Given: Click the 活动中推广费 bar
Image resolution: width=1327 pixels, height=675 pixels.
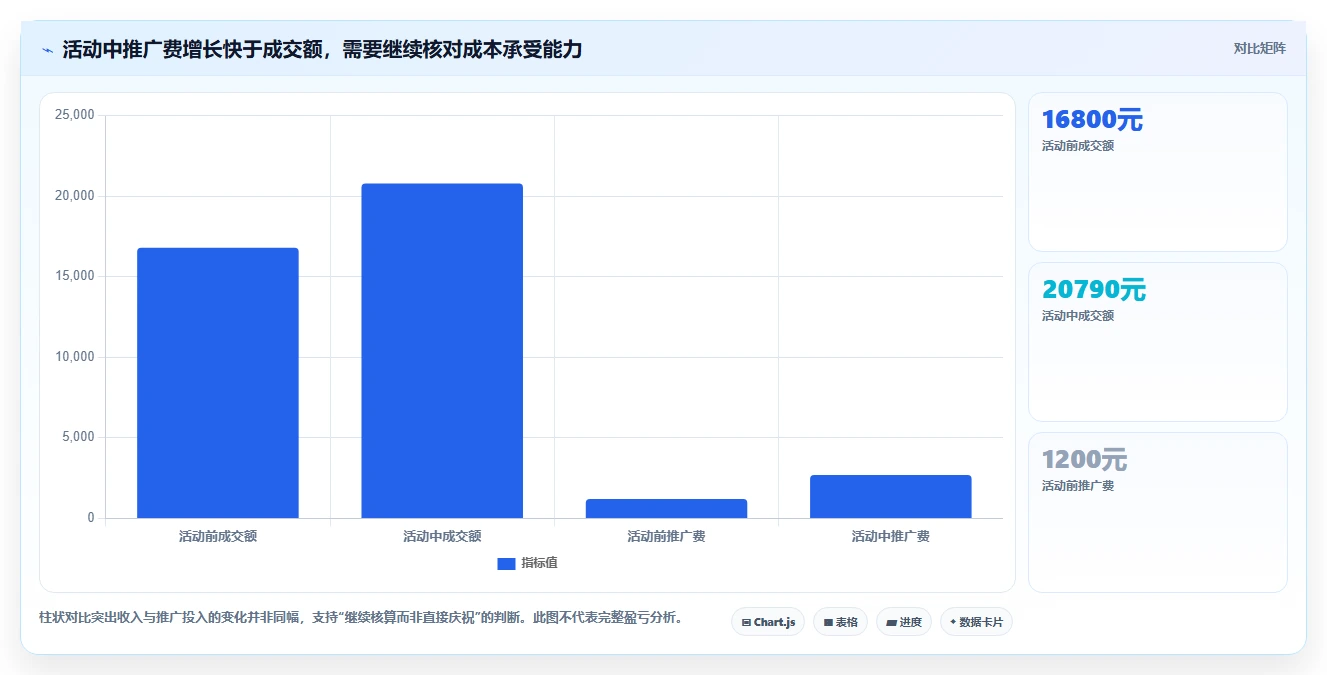Looking at the screenshot, I should [890, 496].
